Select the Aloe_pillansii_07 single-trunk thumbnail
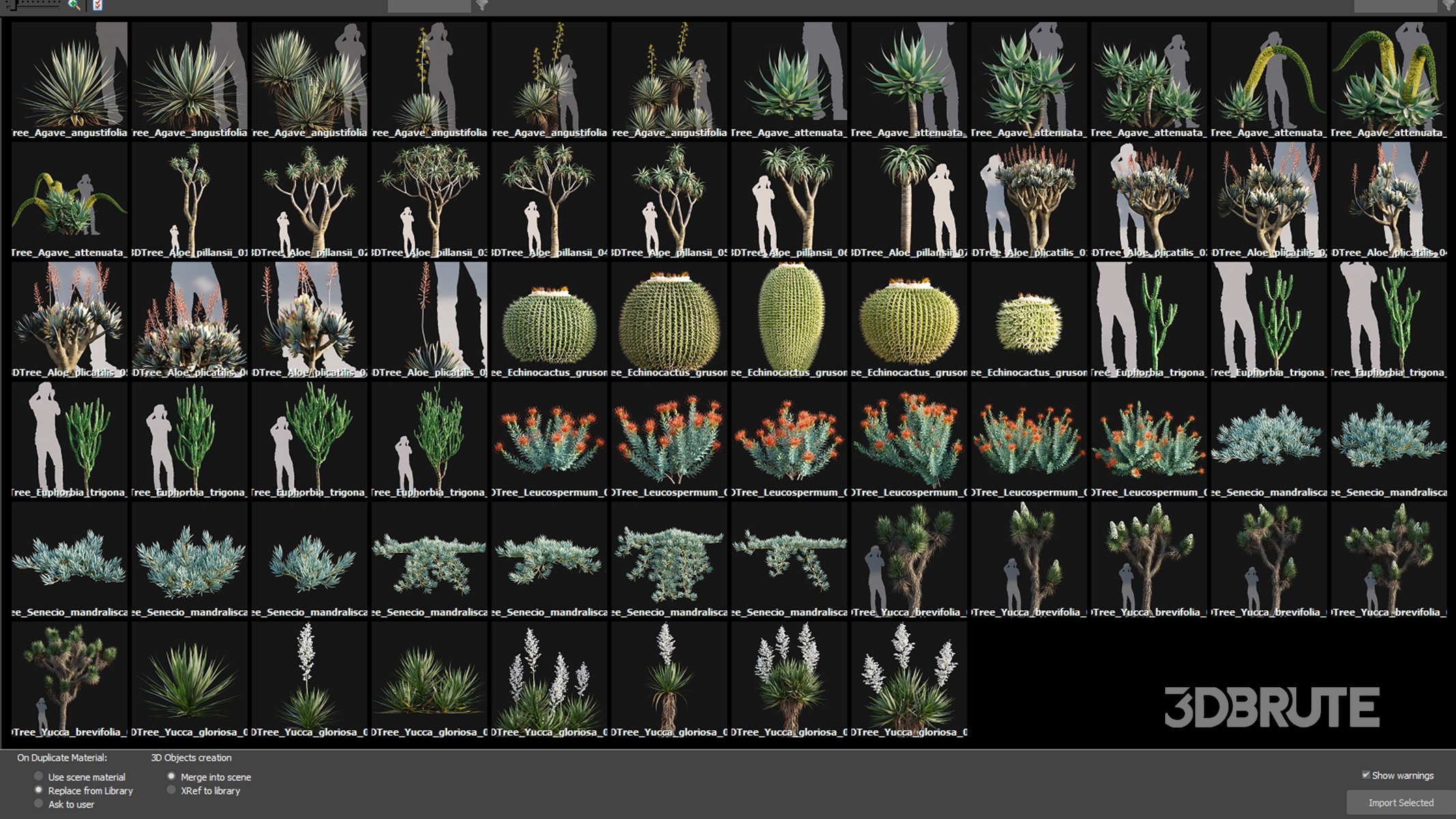The image size is (1456, 819). [x=909, y=198]
